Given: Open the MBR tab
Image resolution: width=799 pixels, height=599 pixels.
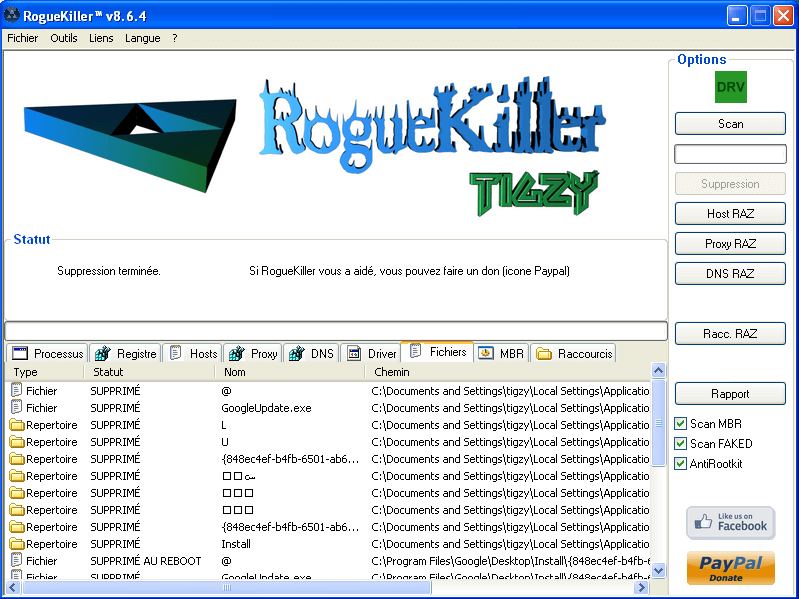Looking at the screenshot, I should 502,353.
